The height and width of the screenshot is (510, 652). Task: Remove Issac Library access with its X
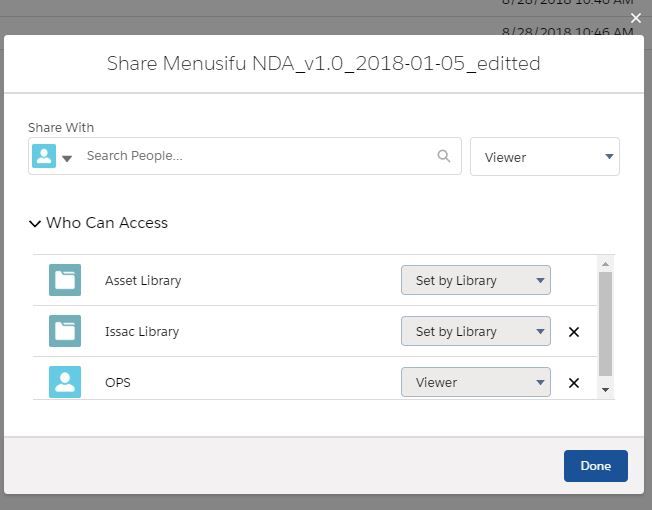574,332
